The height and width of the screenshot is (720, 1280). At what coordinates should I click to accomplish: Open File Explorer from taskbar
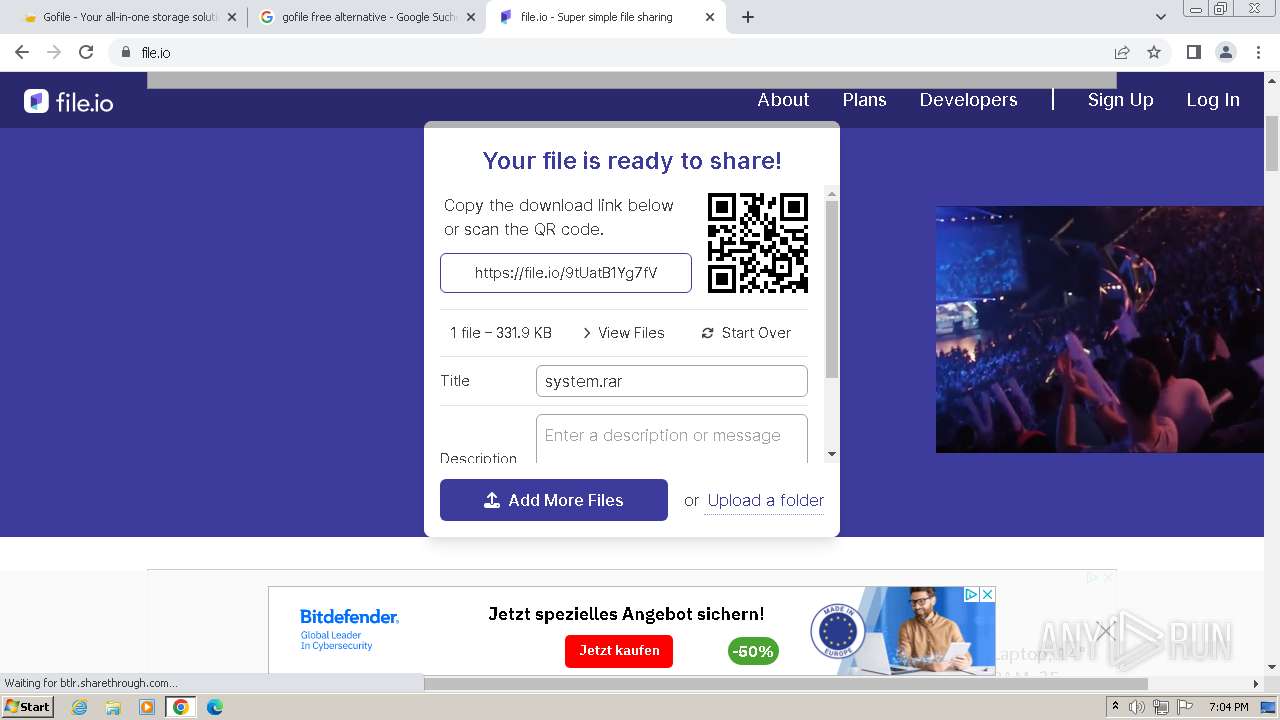coord(113,707)
